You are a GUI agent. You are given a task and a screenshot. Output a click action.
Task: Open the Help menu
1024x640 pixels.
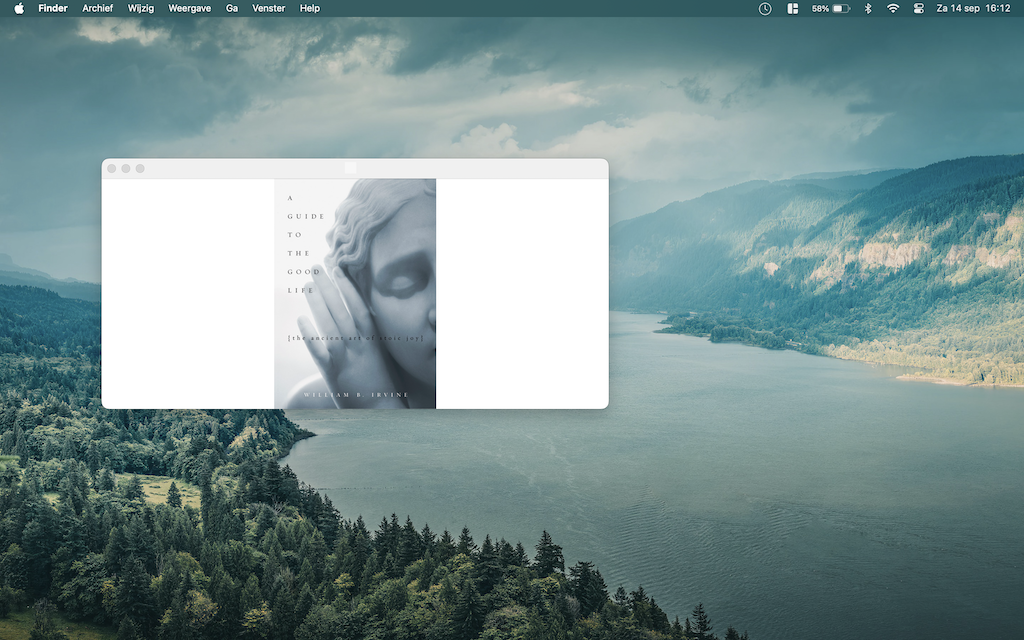310,8
